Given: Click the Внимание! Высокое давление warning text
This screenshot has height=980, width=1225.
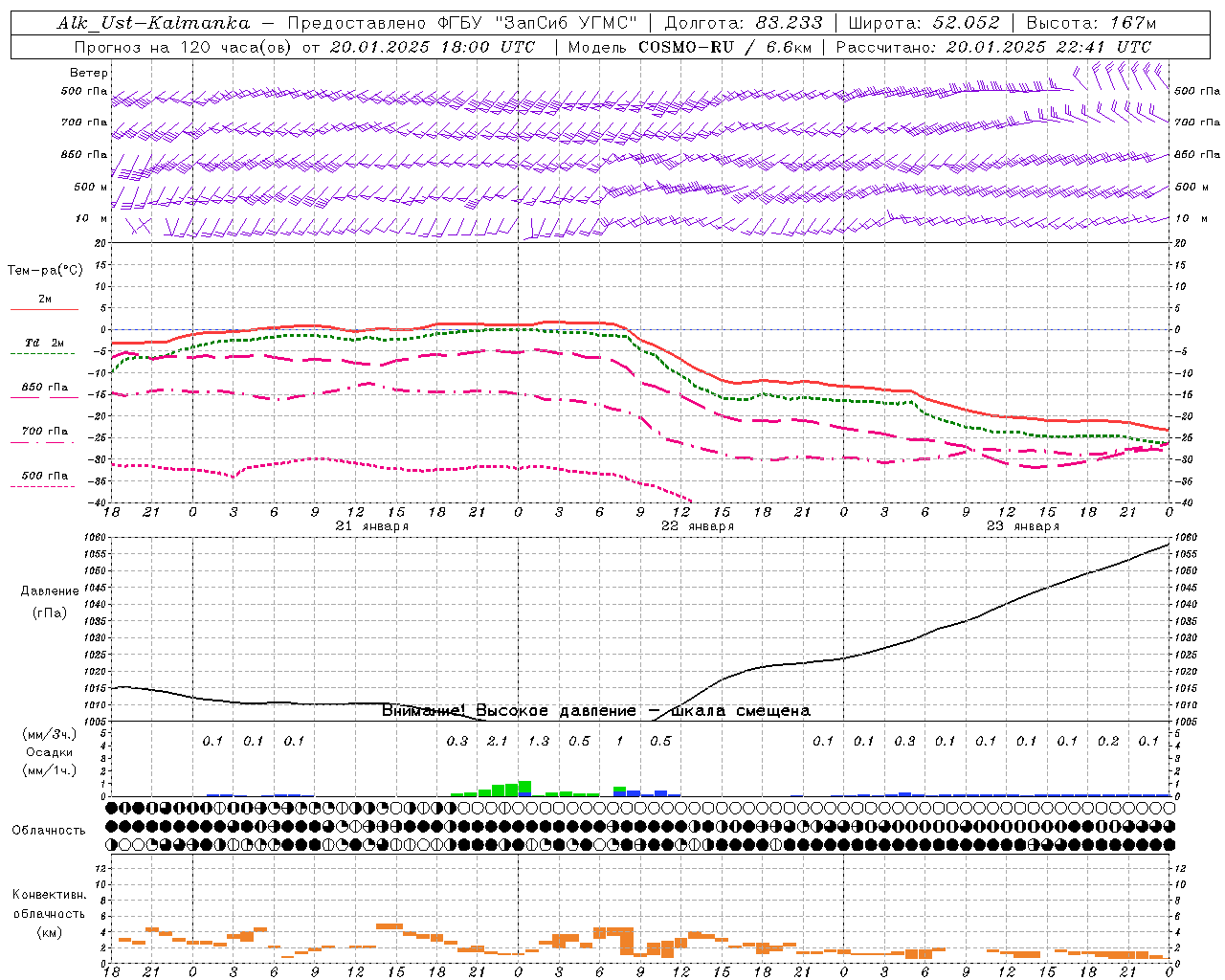Looking at the screenshot, I should click(508, 711).
